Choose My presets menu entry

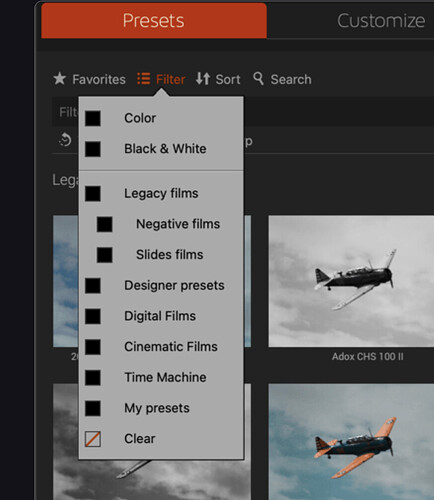(157, 408)
